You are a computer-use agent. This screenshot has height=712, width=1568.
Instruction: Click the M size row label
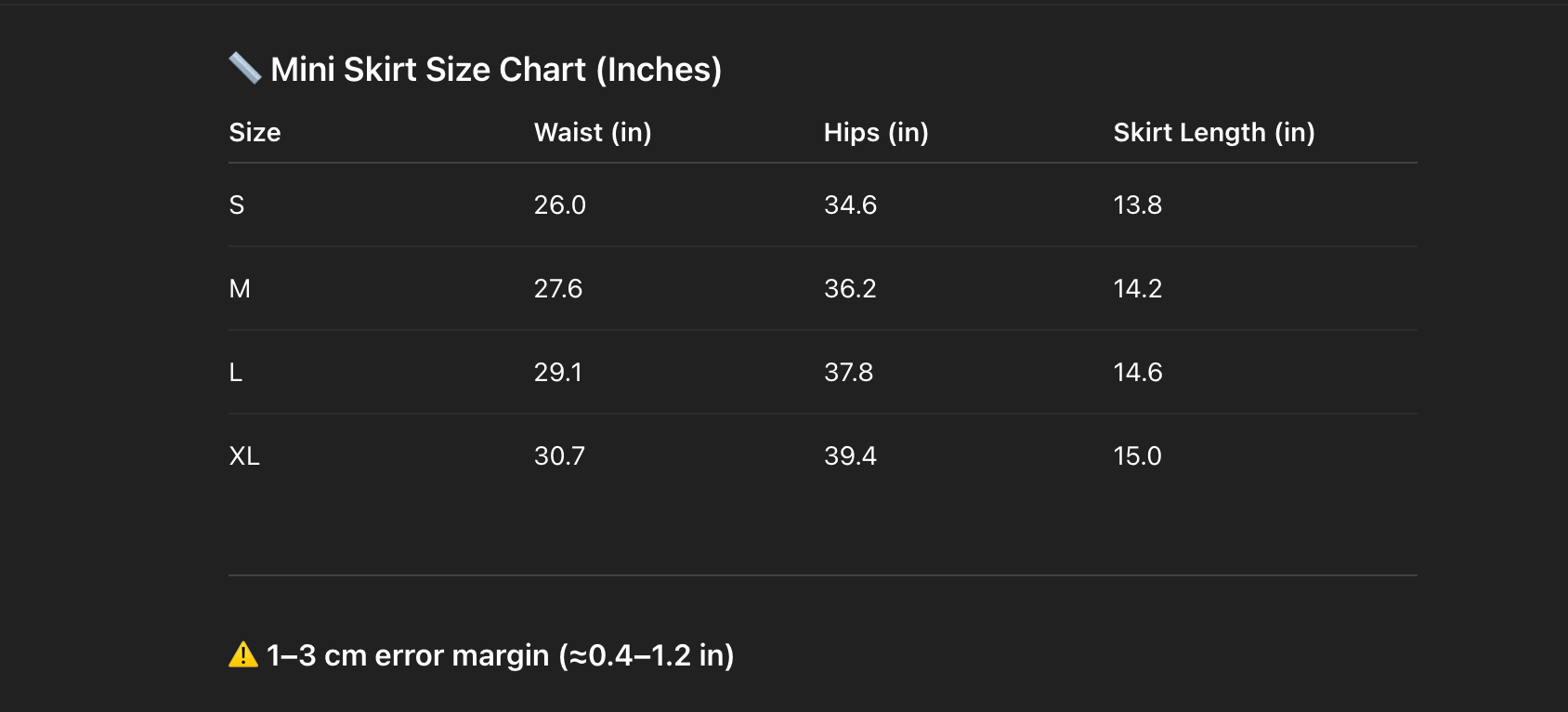point(240,289)
